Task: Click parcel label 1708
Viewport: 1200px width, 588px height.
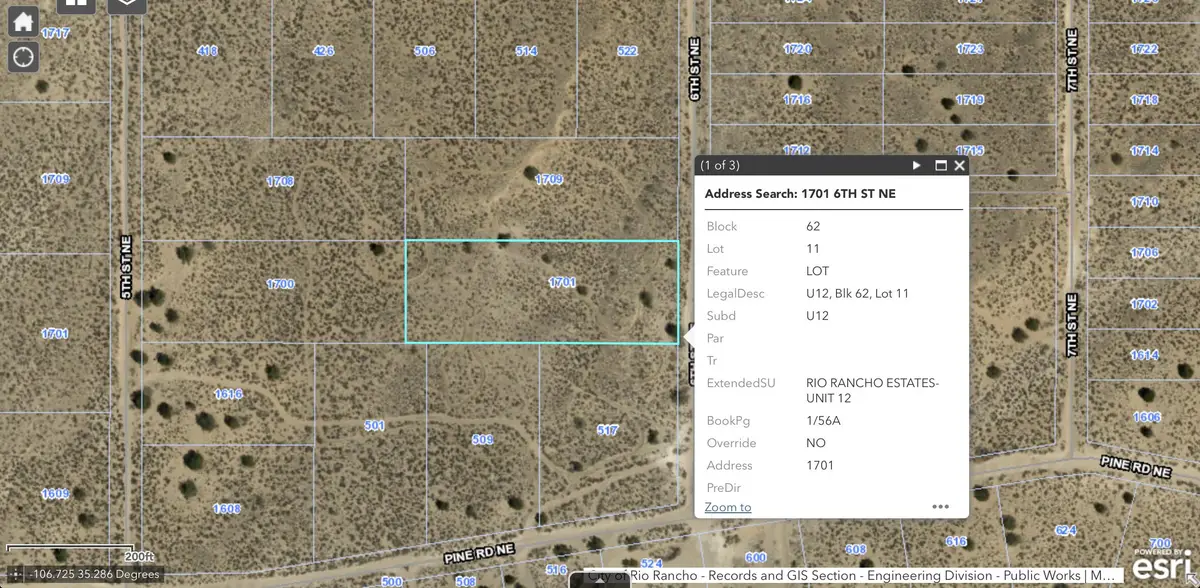Action: (280, 181)
